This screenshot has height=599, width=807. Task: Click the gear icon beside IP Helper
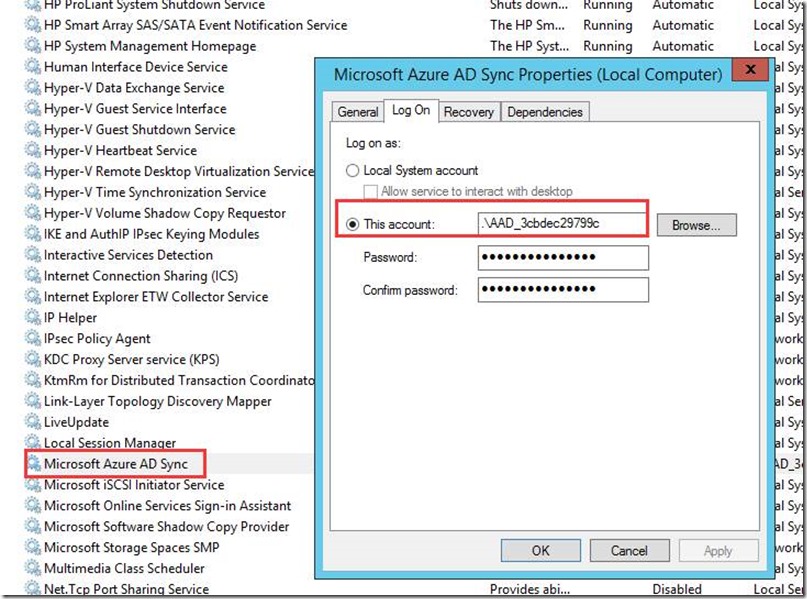pyautogui.click(x=32, y=318)
